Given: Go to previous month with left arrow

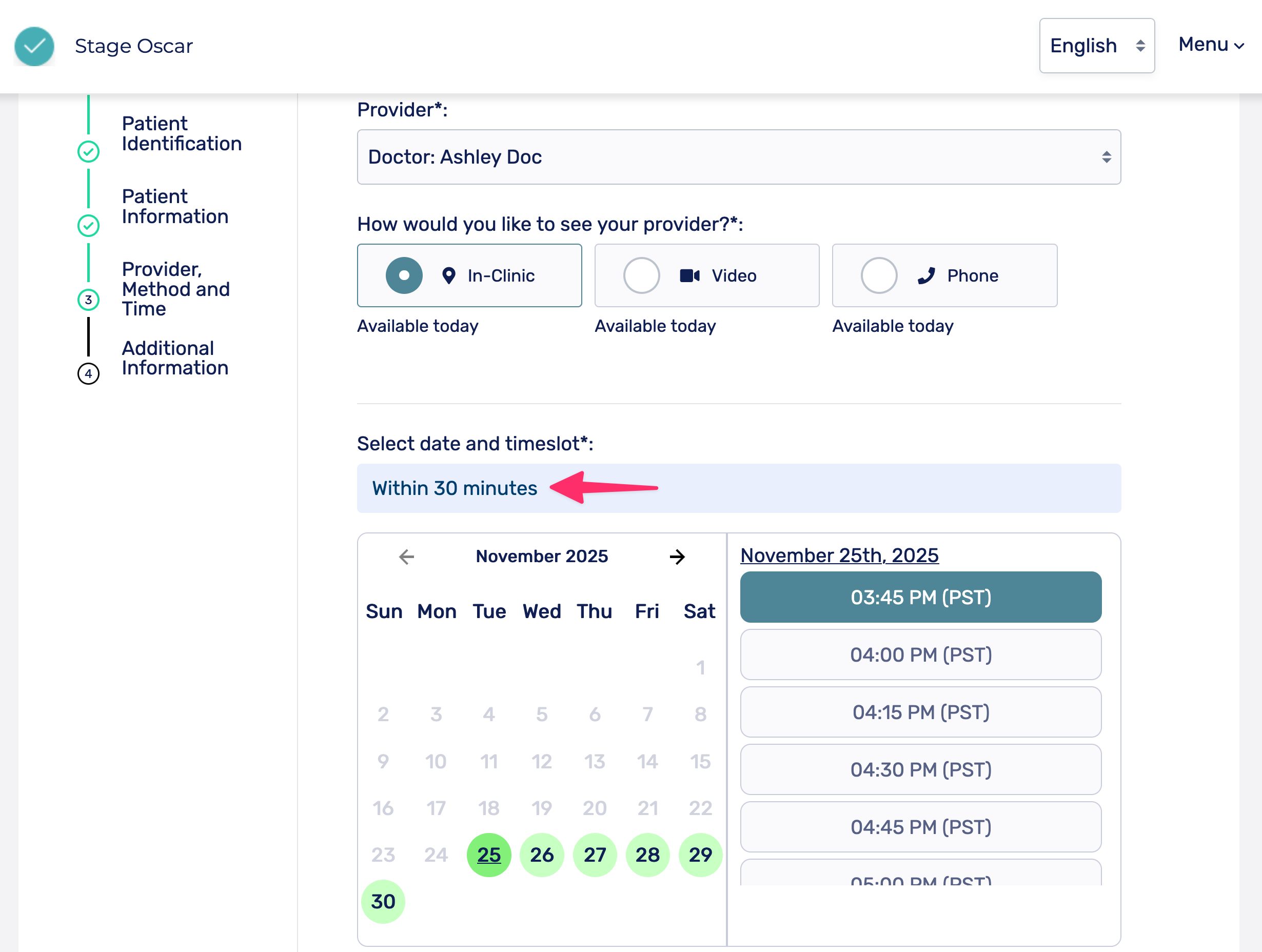Looking at the screenshot, I should (406, 557).
